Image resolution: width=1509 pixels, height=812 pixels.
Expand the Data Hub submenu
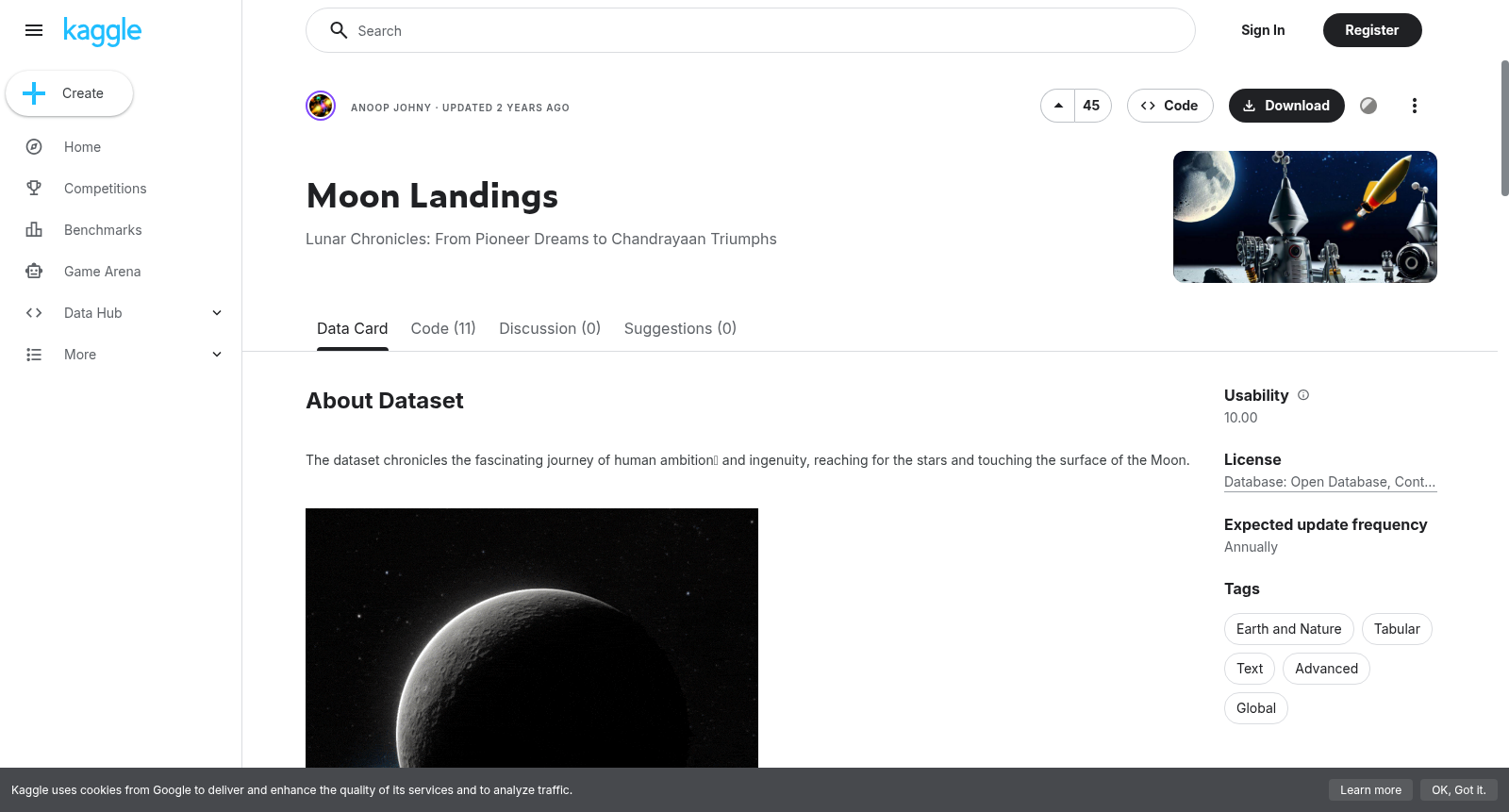pos(217,313)
